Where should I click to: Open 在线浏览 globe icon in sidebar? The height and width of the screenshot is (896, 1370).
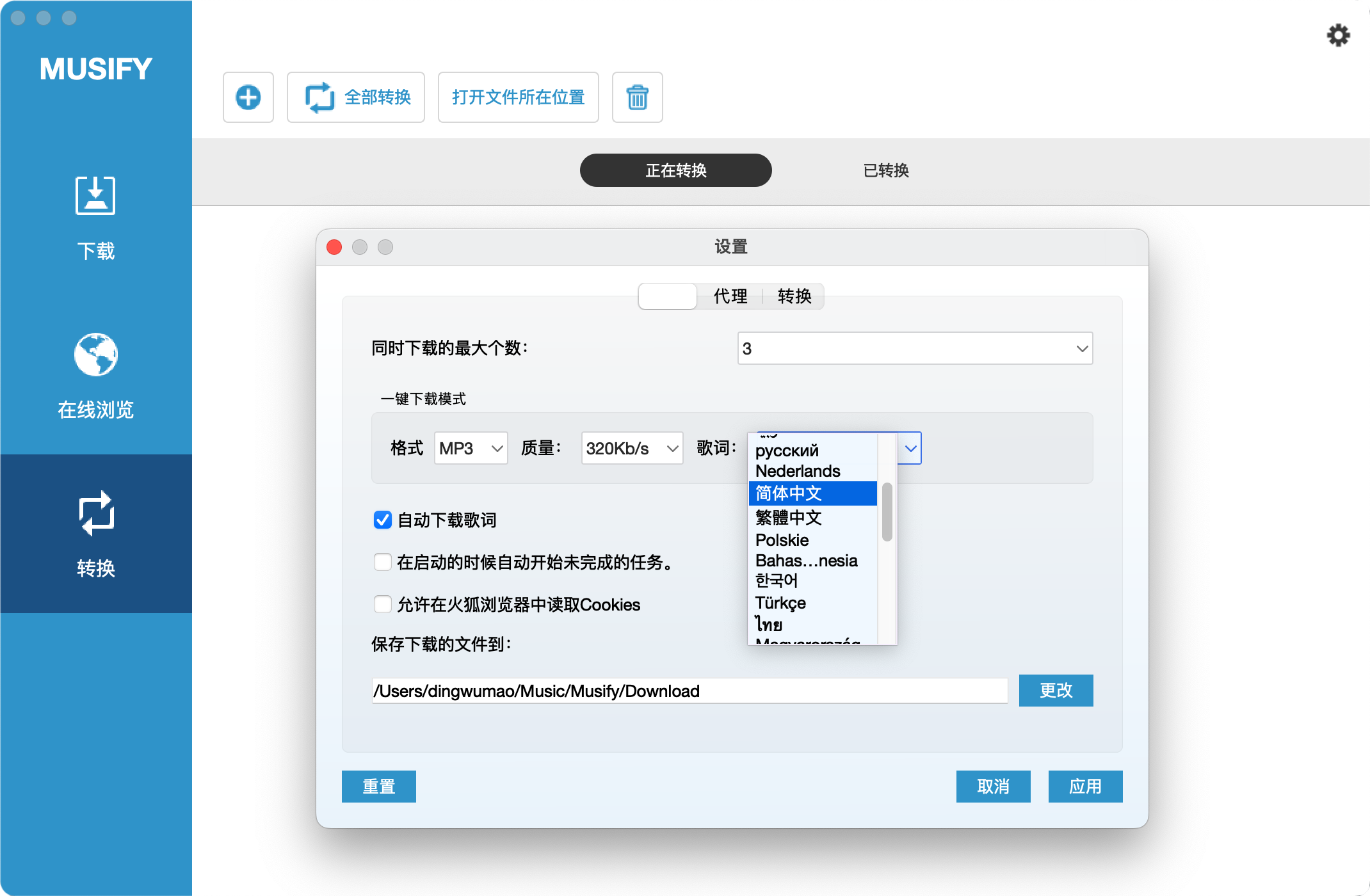click(95, 355)
